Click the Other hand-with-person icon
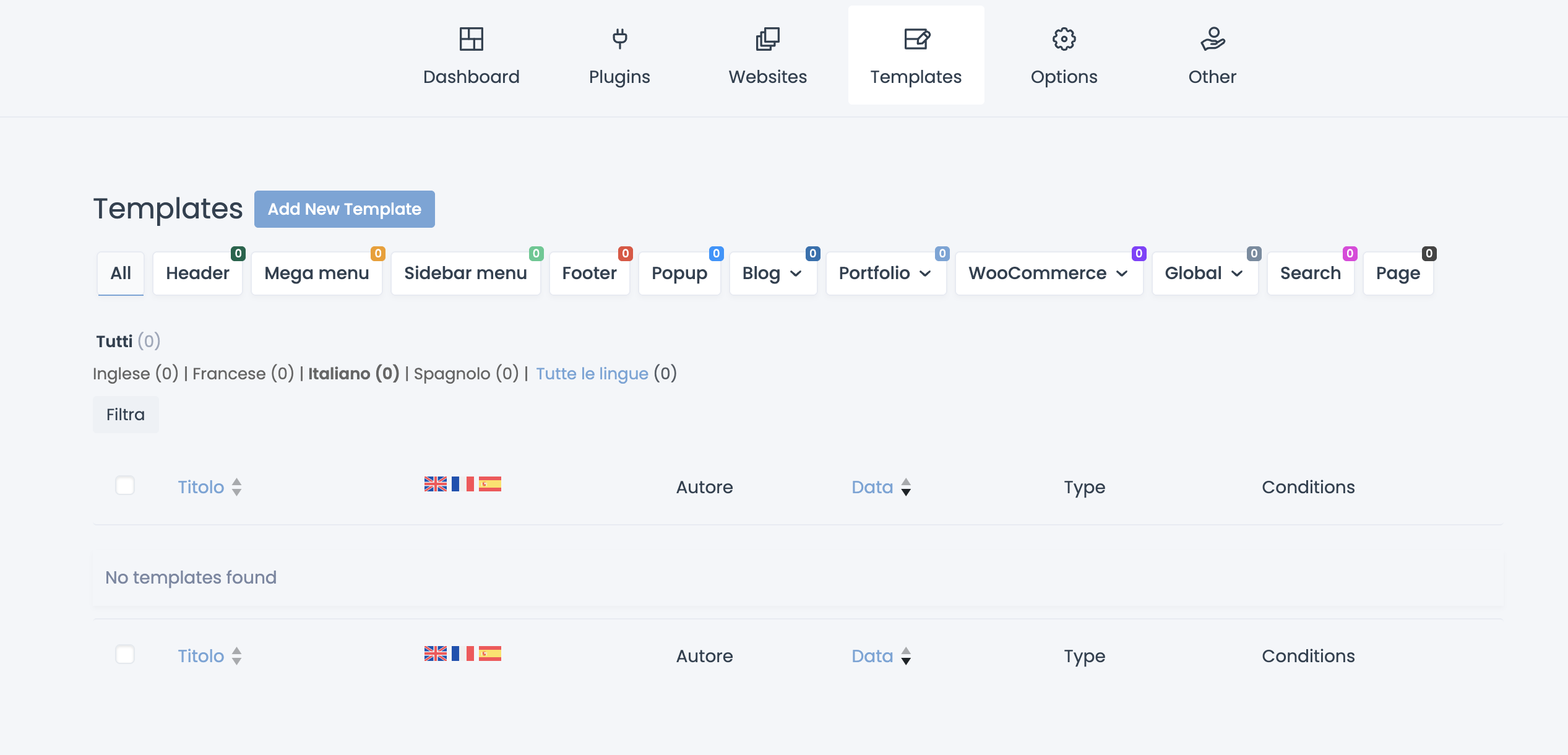The image size is (1568, 755). pyautogui.click(x=1212, y=39)
